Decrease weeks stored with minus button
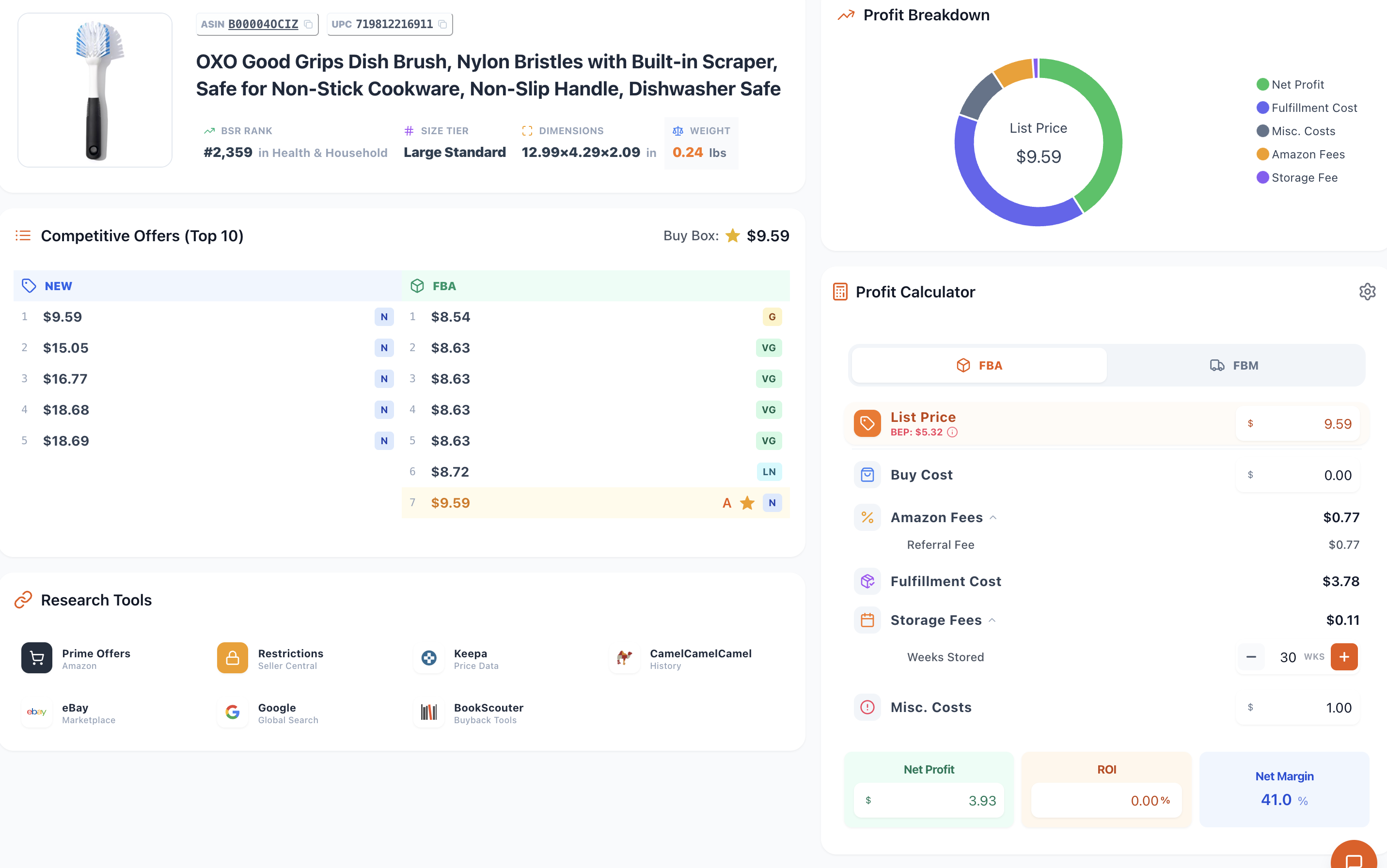1387x868 pixels. (1251, 657)
